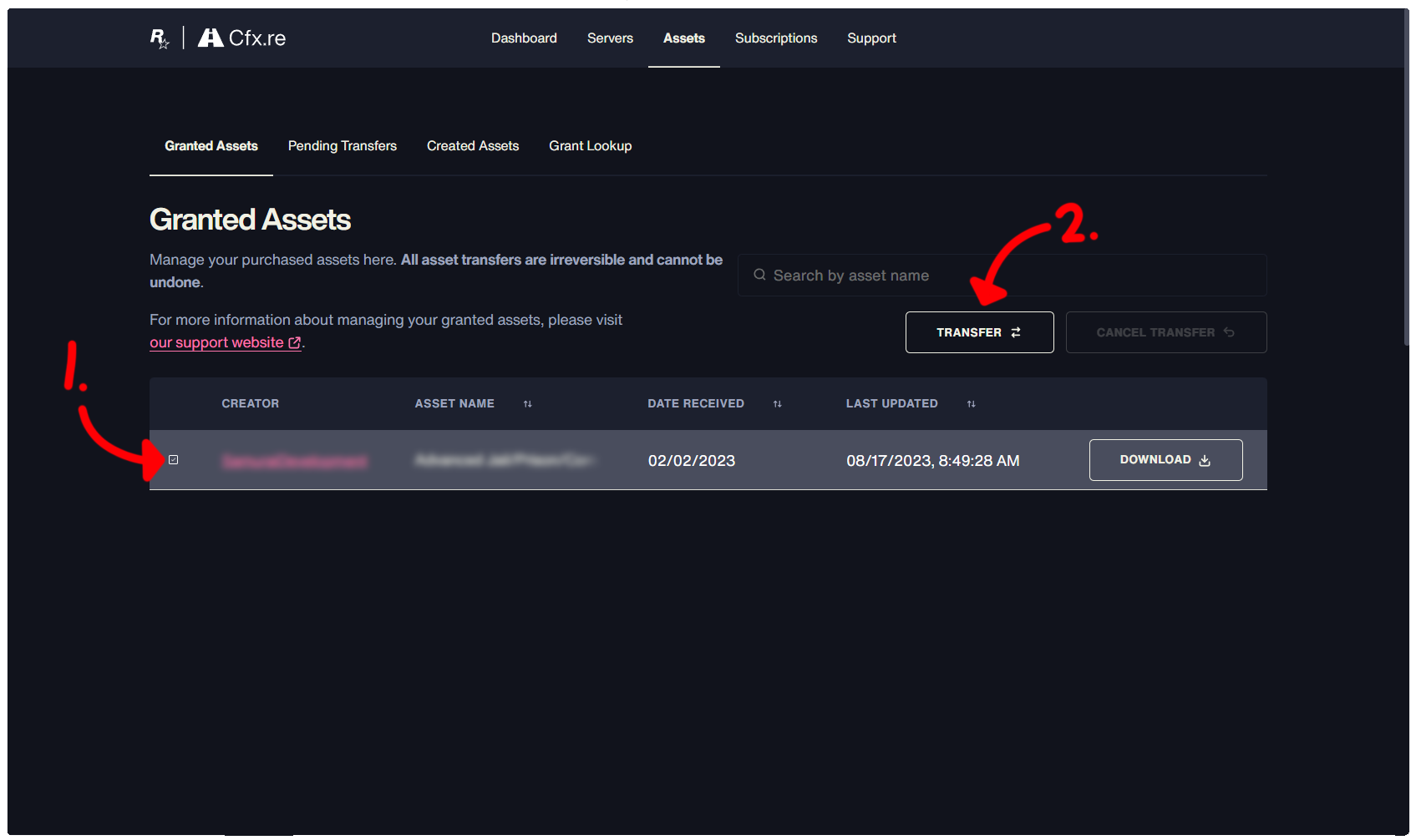This screenshot has width=1416, height=840.
Task: Click the CREATOR column header
Action: click(x=251, y=403)
